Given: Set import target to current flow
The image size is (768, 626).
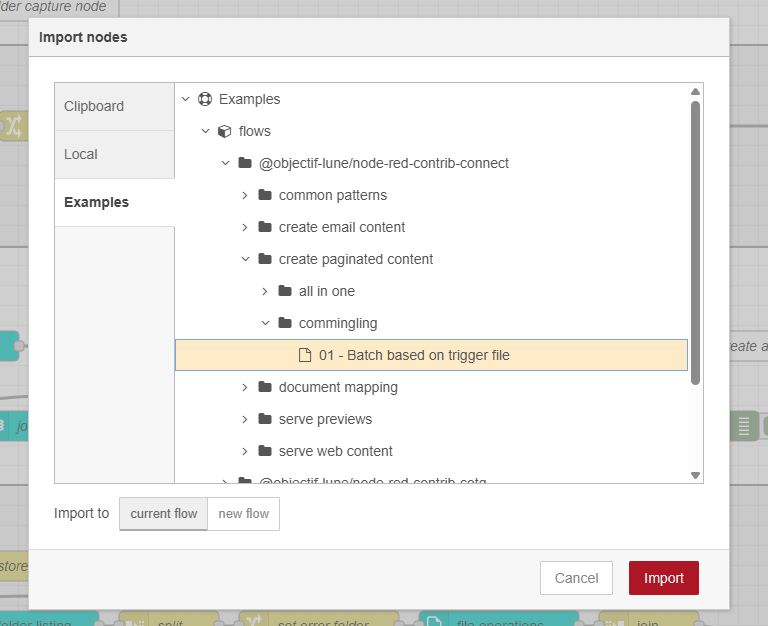Looking at the screenshot, I should (x=164, y=513).
